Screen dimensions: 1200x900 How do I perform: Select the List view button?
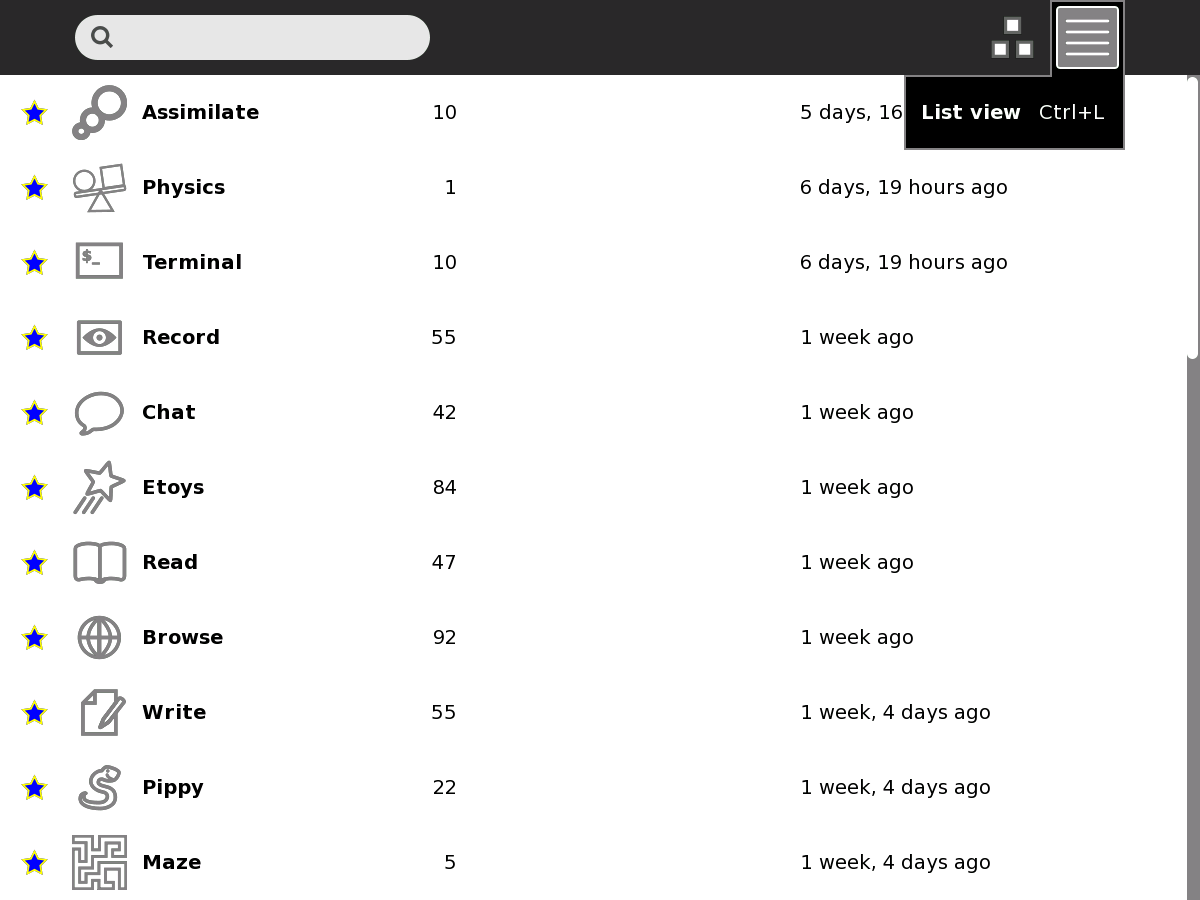point(1087,38)
